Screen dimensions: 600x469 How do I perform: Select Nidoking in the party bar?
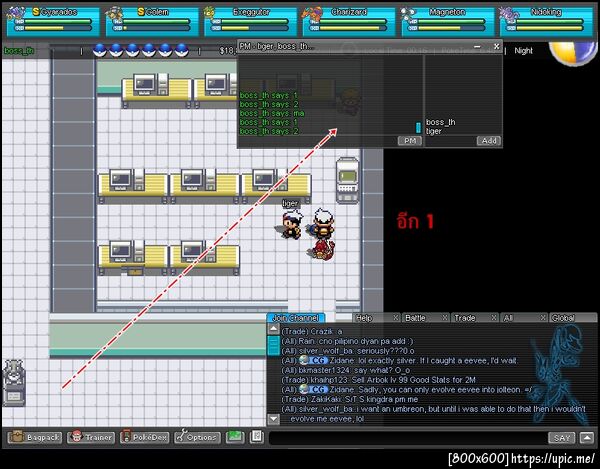(x=546, y=21)
